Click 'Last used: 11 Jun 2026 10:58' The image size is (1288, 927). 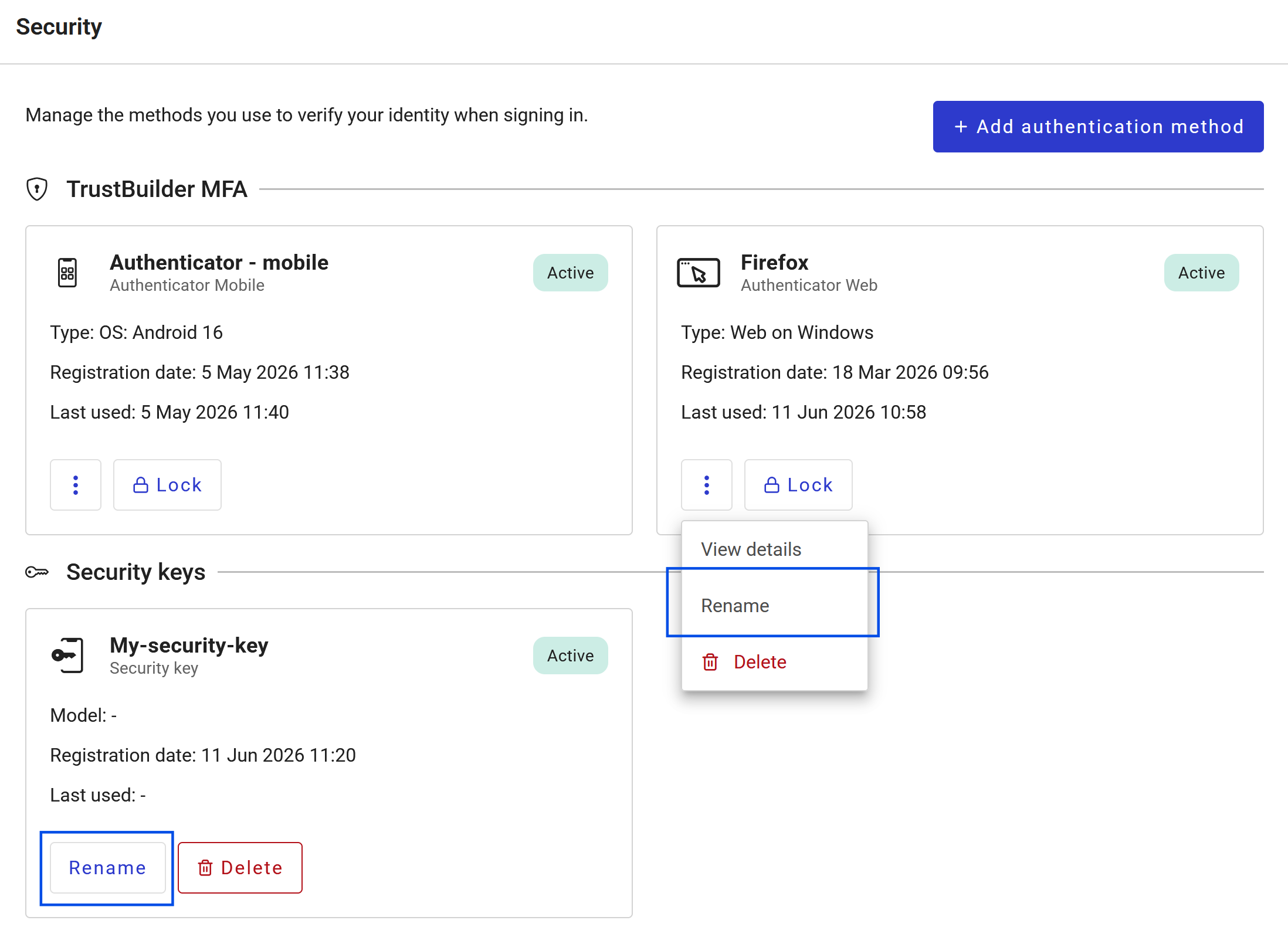click(804, 412)
